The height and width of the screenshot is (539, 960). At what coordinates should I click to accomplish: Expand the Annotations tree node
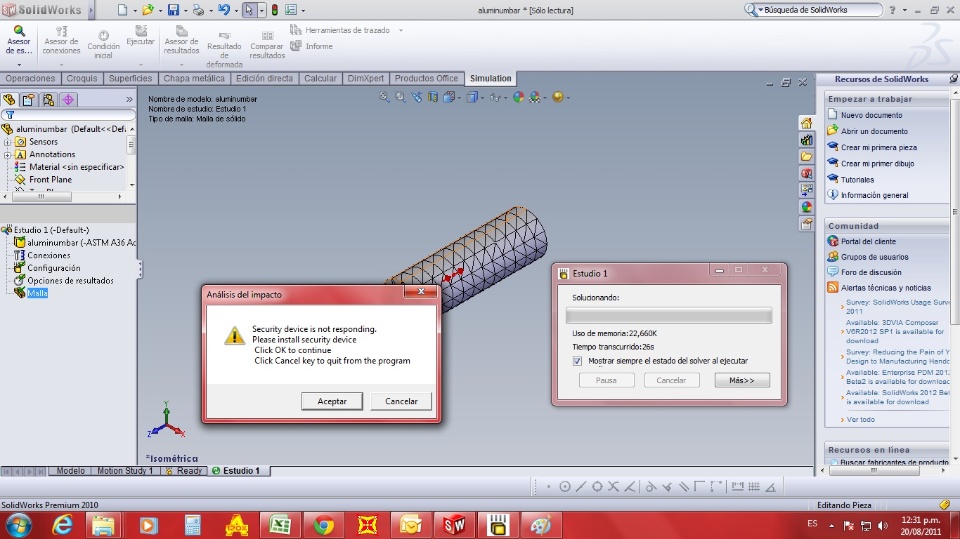[x=7, y=155]
